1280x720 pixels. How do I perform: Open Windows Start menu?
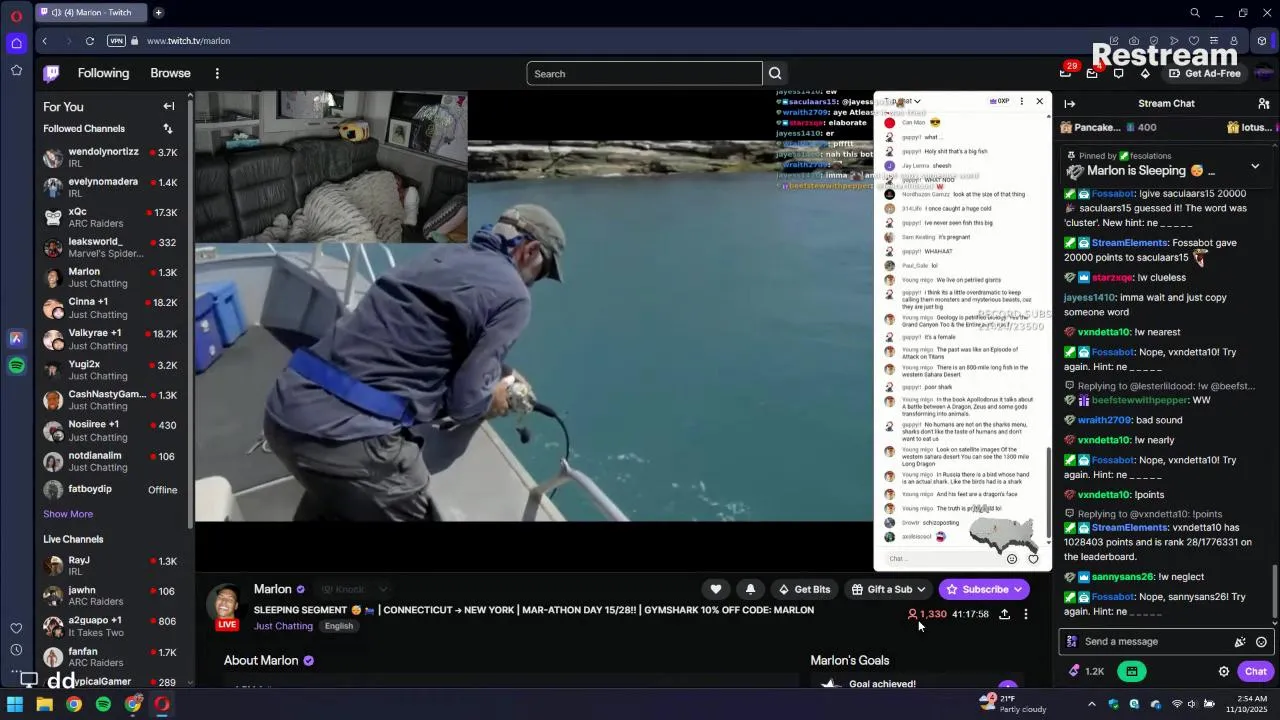(15, 704)
